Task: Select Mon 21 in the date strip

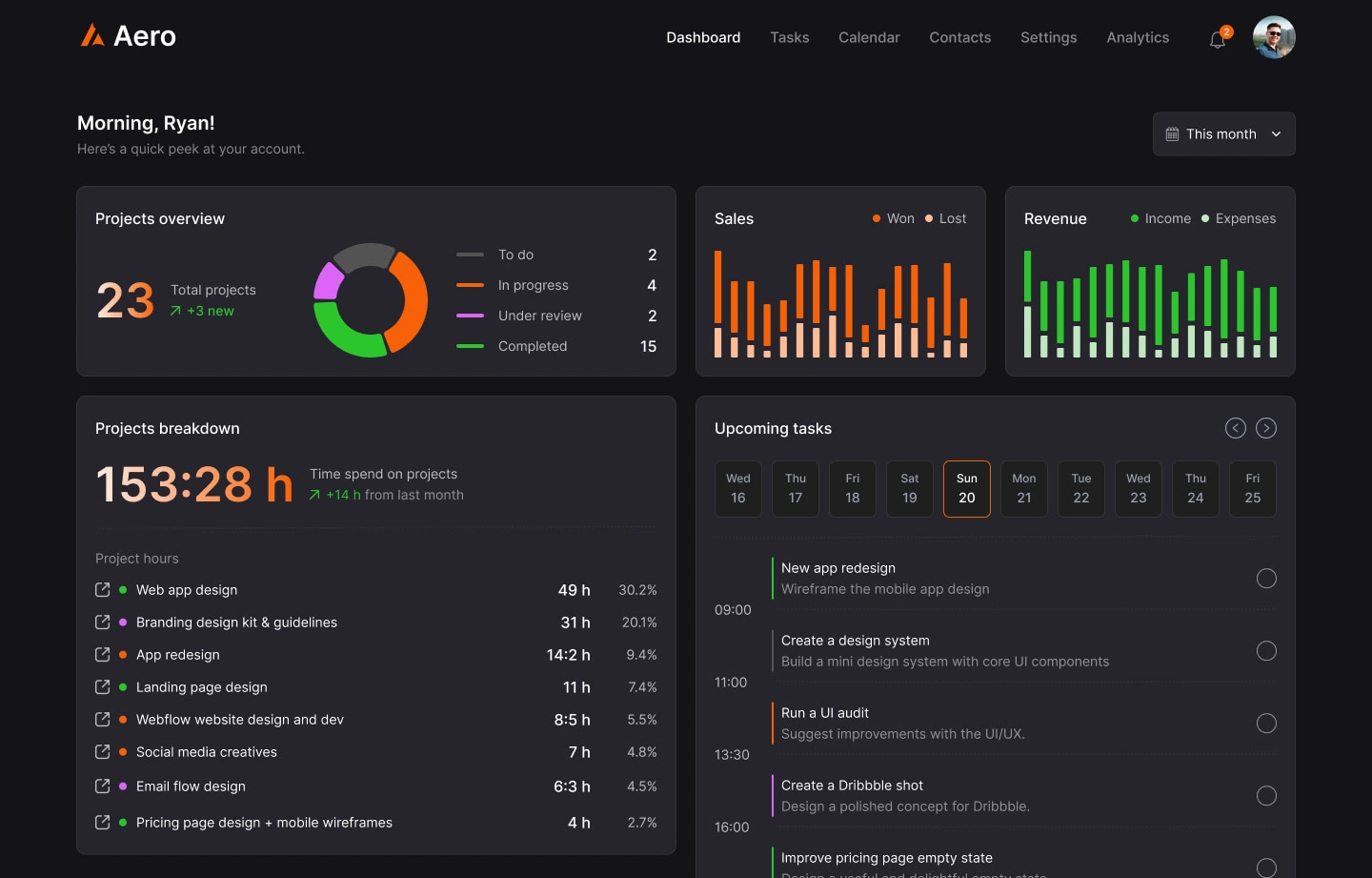Action: (1024, 488)
